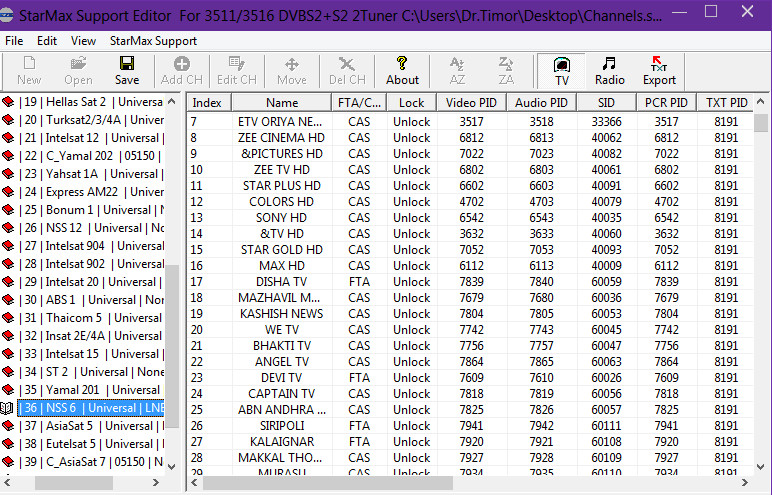Click the FTA/C... column header
The height and width of the screenshot is (495, 772).
pyautogui.click(x=359, y=102)
